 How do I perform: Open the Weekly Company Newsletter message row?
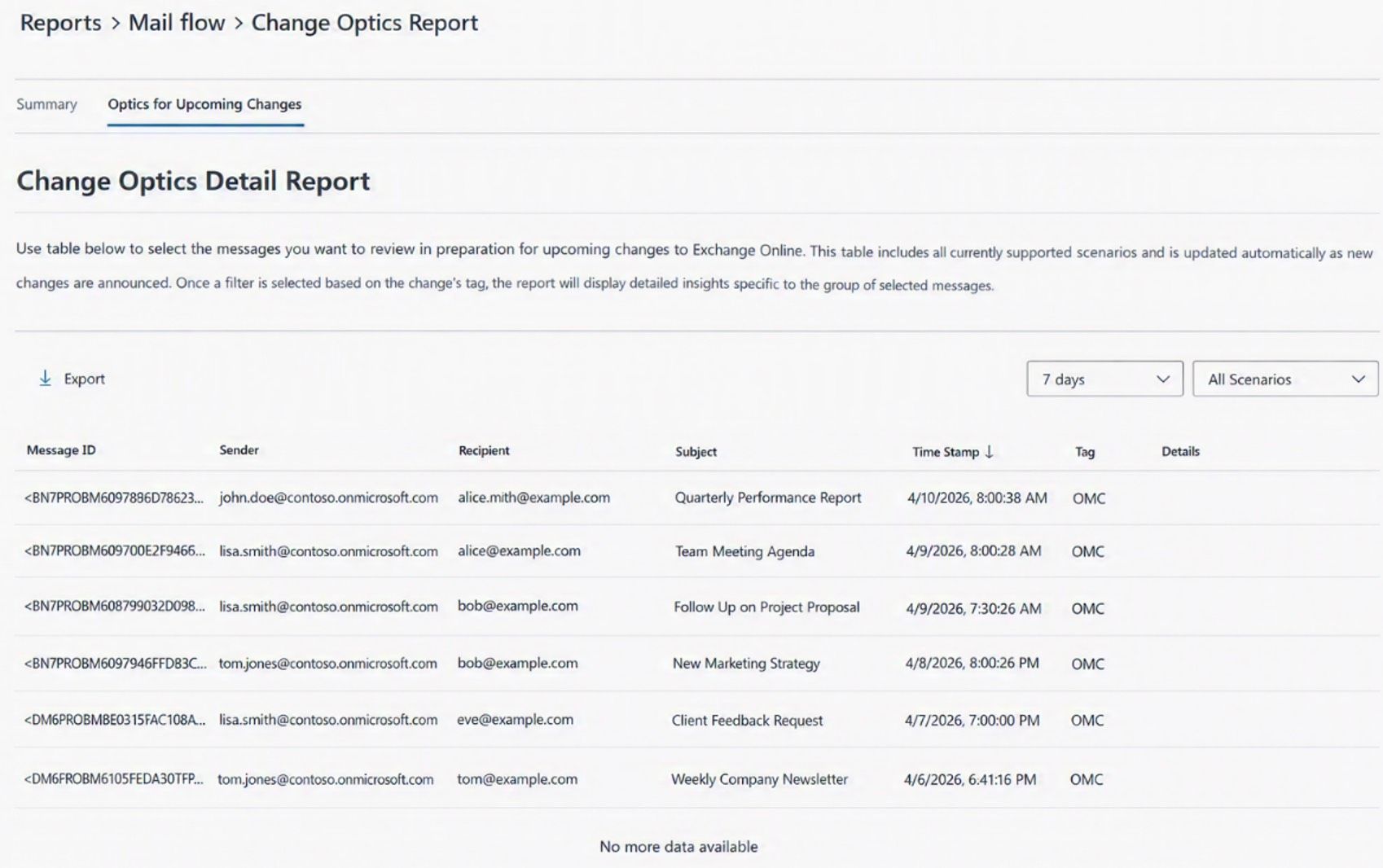coord(759,779)
